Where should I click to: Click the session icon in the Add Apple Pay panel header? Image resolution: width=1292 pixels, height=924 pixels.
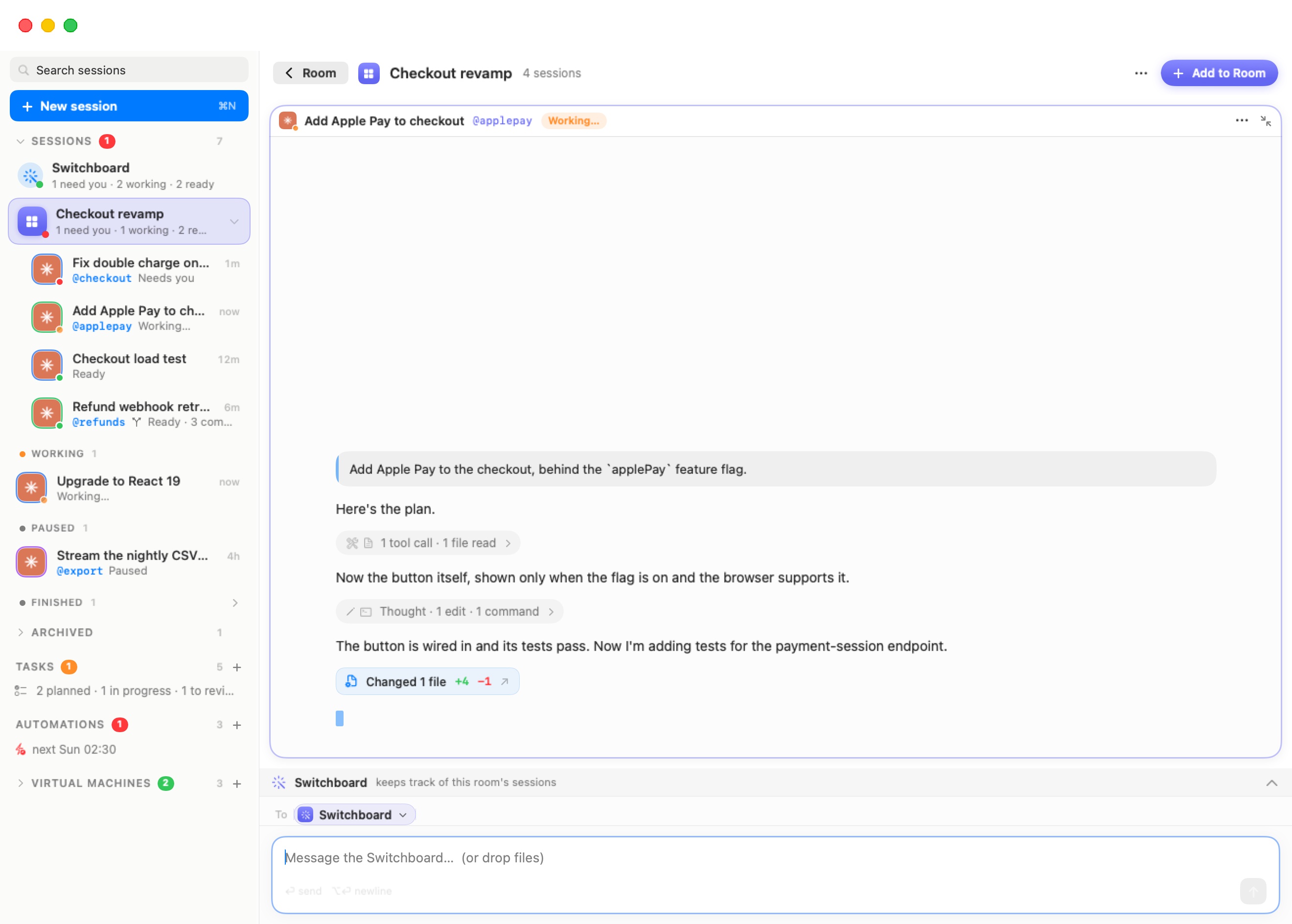click(288, 120)
